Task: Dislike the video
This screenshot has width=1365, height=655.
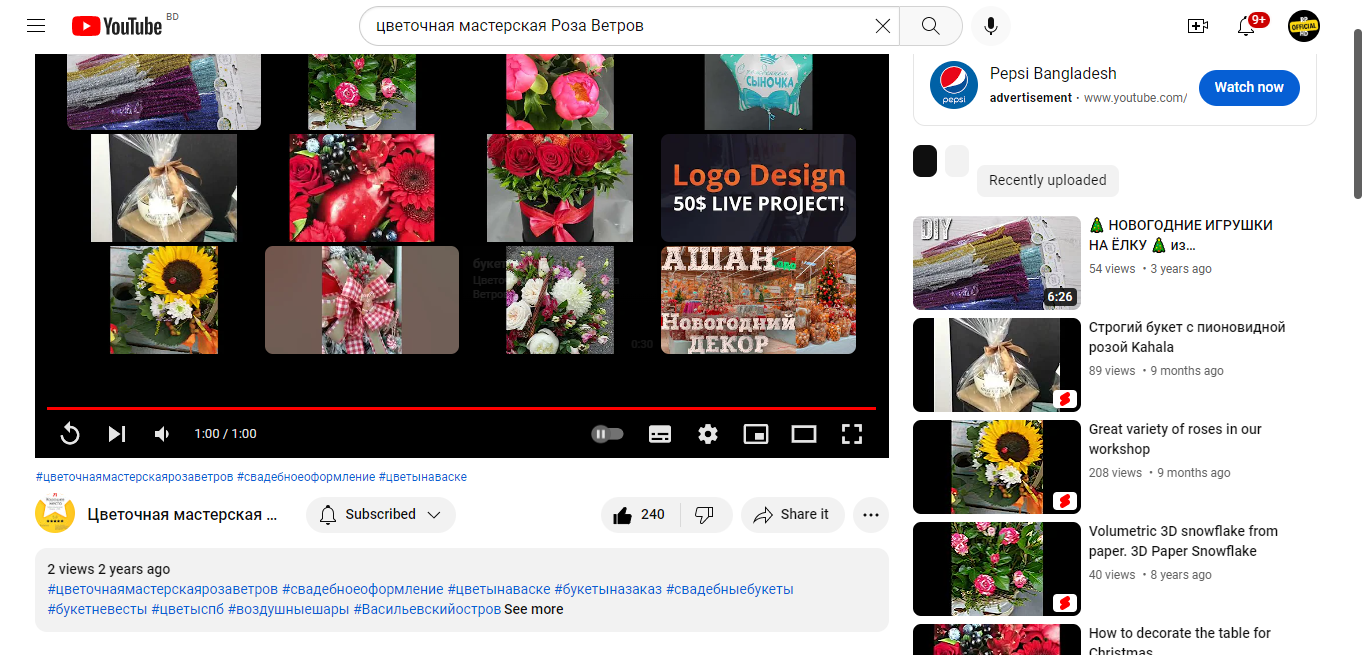Action: (705, 515)
